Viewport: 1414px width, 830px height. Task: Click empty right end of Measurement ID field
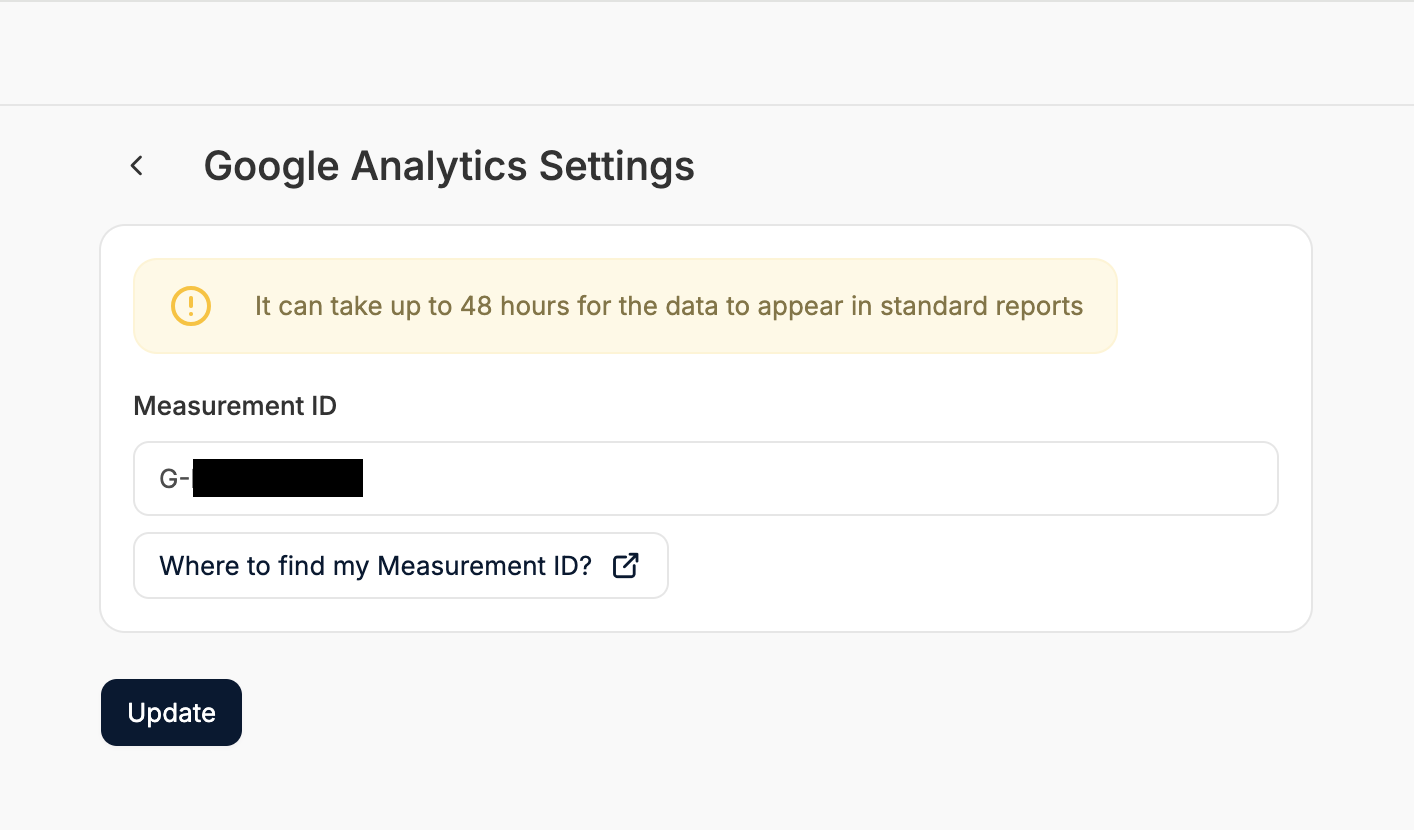[1150, 479]
